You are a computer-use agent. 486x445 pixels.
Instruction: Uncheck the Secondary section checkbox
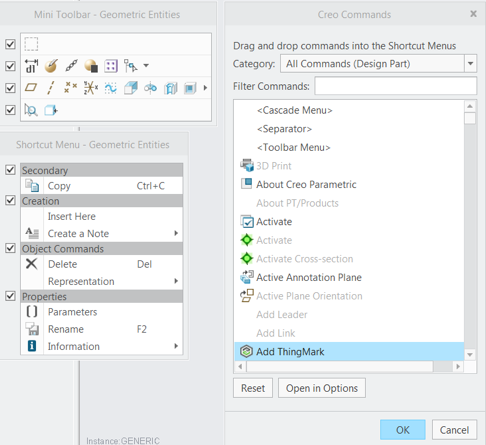pos(10,170)
